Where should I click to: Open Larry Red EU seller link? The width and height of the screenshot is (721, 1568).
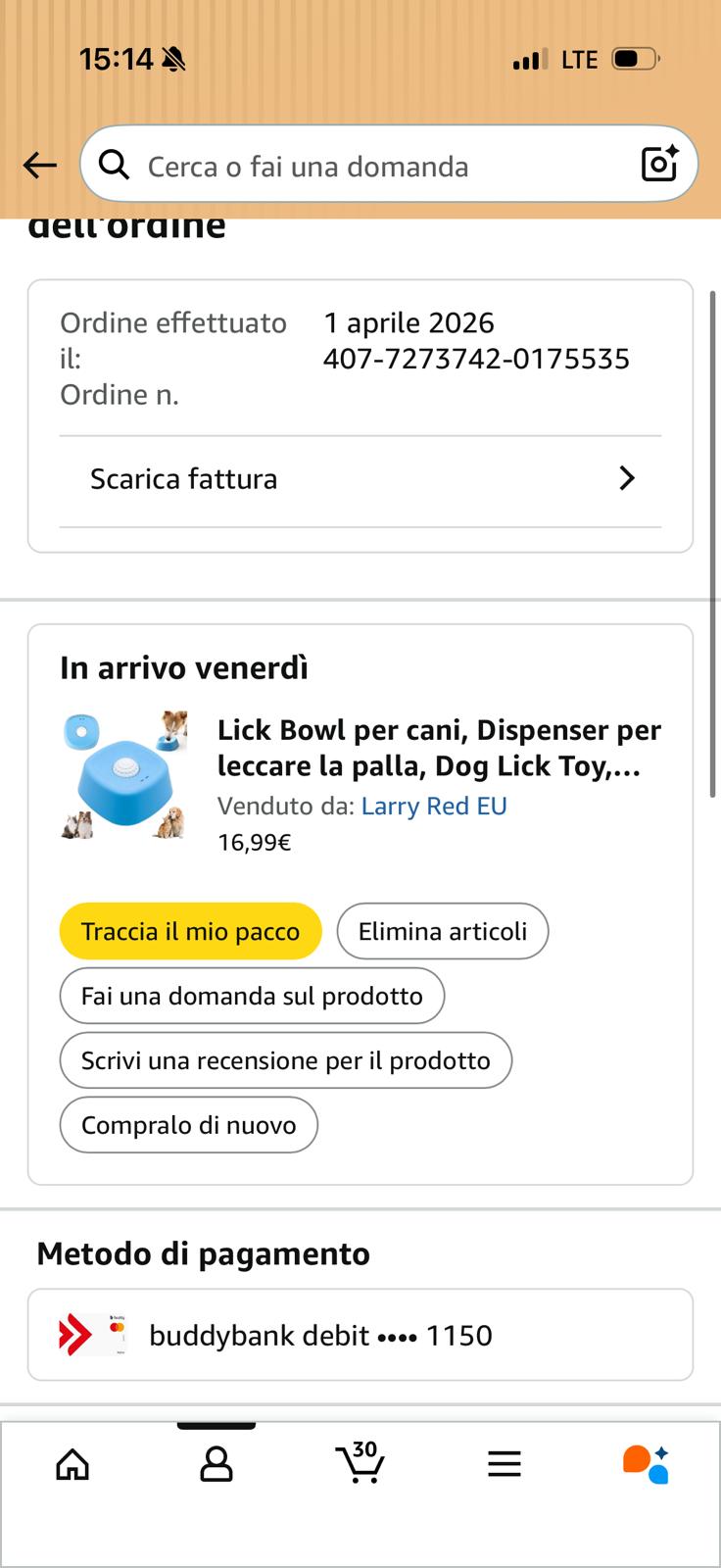point(434,806)
